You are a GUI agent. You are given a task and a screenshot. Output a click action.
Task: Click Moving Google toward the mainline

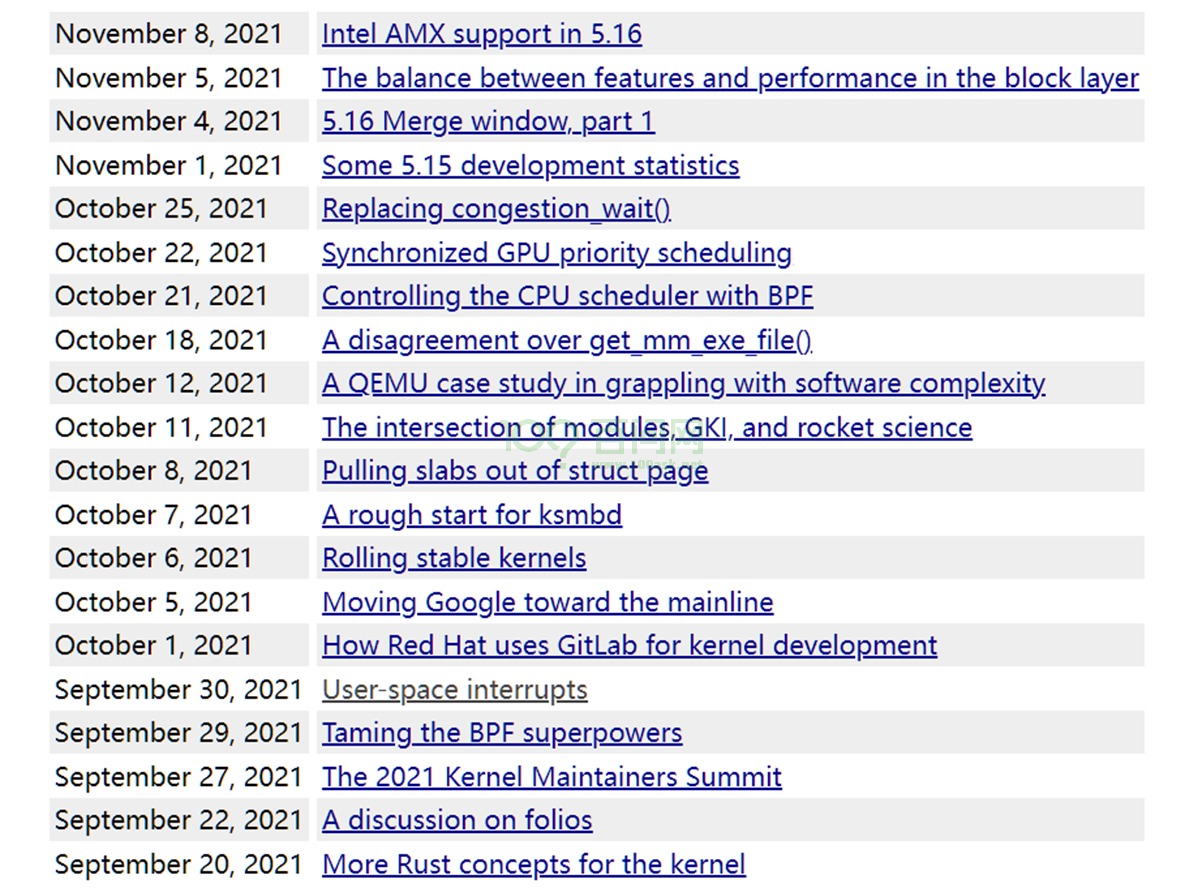(547, 602)
